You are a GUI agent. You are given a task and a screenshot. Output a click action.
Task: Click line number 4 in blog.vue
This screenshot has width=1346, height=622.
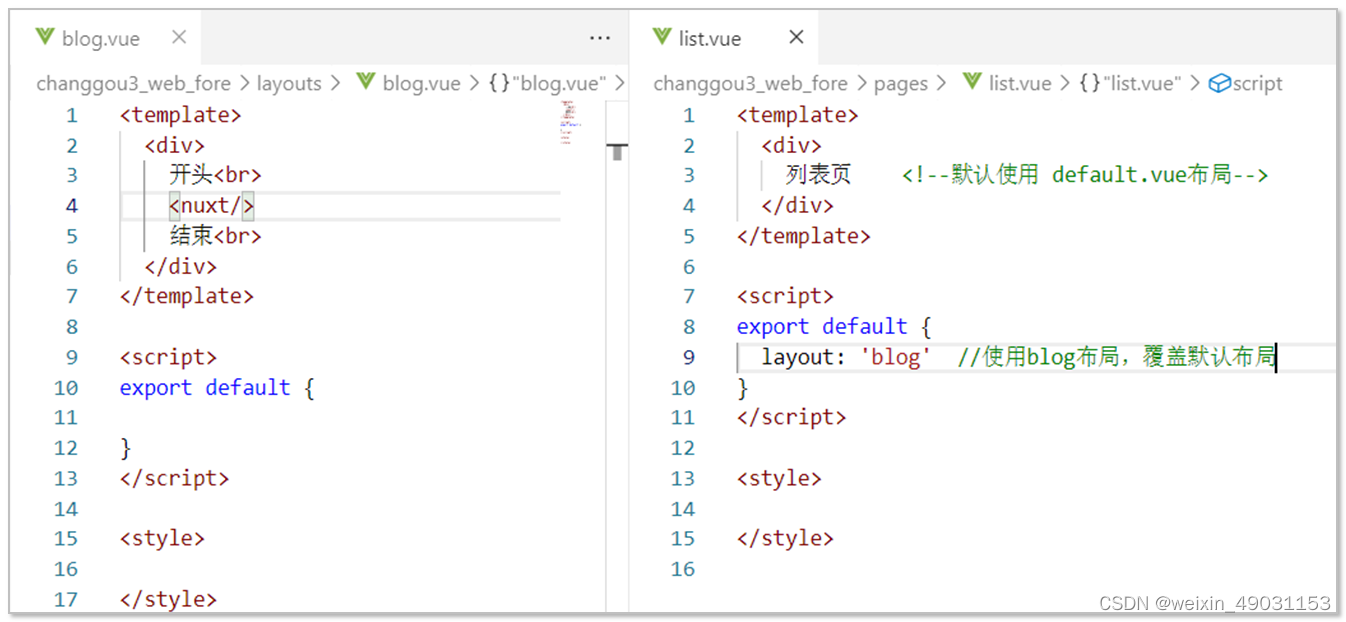[x=71, y=206]
